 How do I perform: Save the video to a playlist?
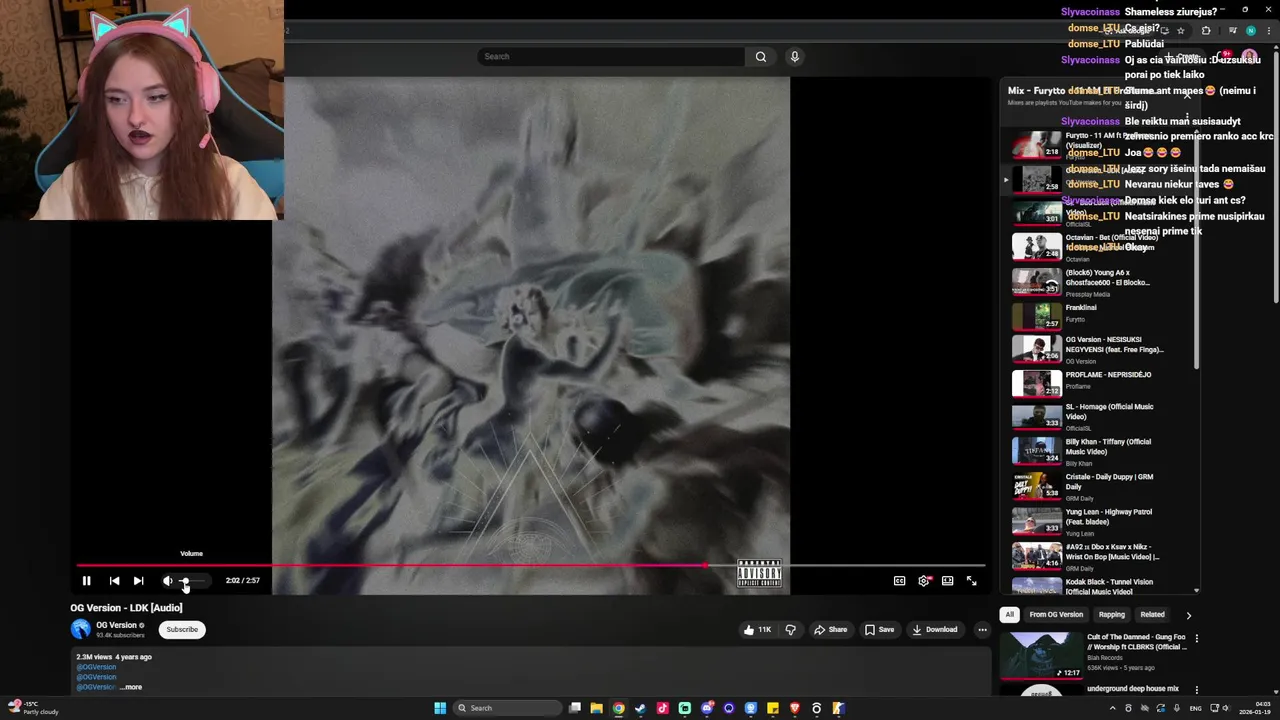pos(879,630)
